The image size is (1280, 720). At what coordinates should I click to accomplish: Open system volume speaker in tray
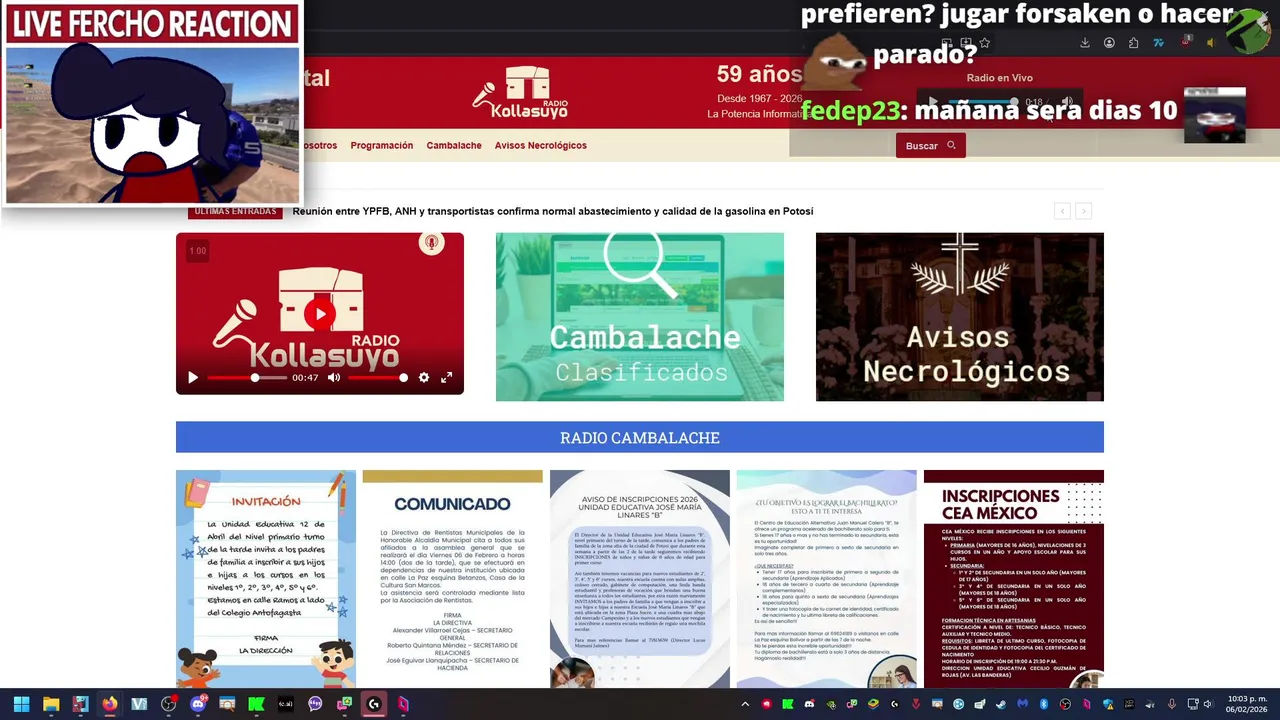[x=1208, y=704]
